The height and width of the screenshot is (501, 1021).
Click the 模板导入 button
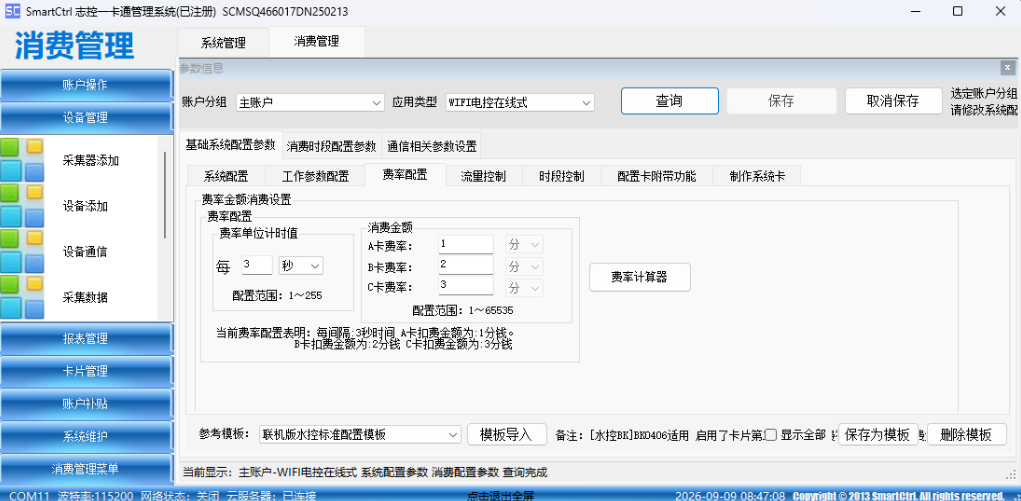tap(507, 435)
